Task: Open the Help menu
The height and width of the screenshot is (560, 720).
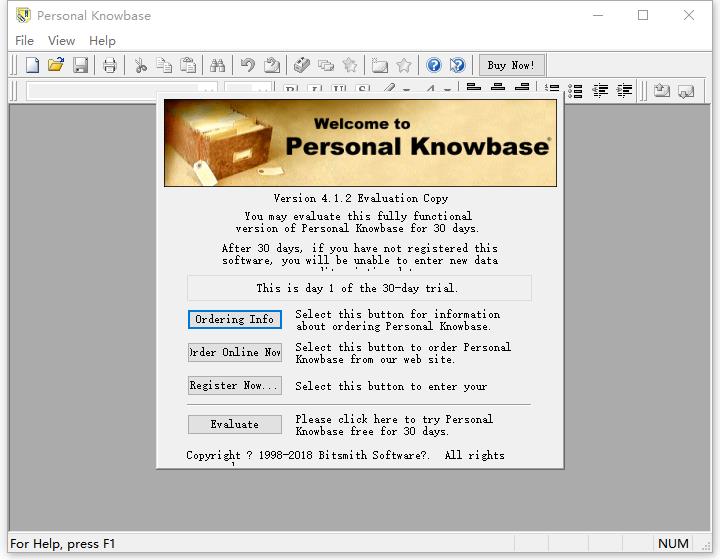Action: tap(102, 40)
